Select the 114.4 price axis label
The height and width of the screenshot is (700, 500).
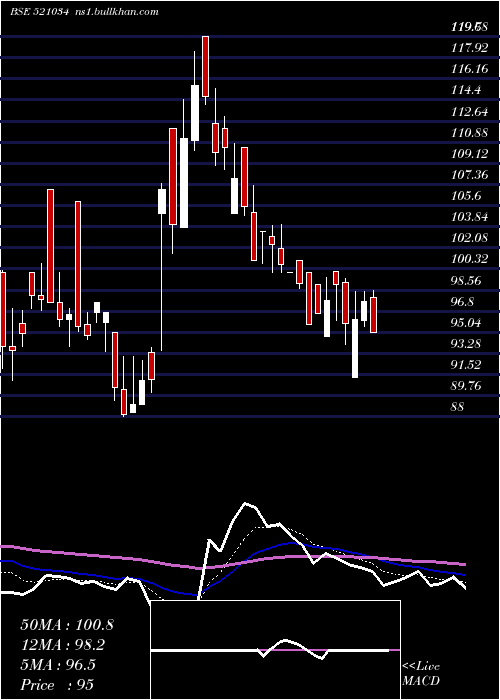466,90
